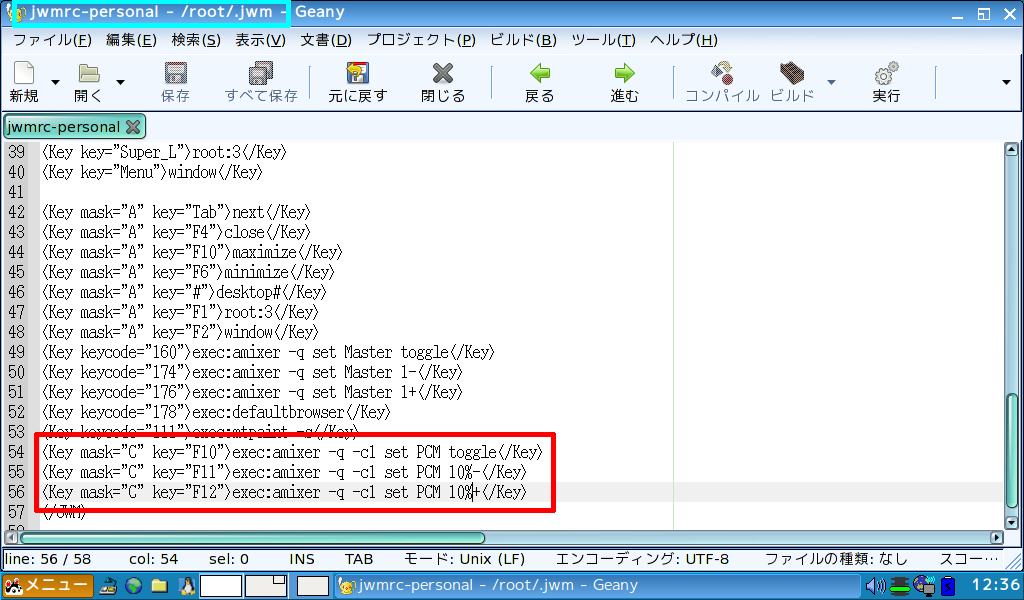Jump forward using the 進む arrow icon
The width and height of the screenshot is (1024, 600).
point(625,80)
